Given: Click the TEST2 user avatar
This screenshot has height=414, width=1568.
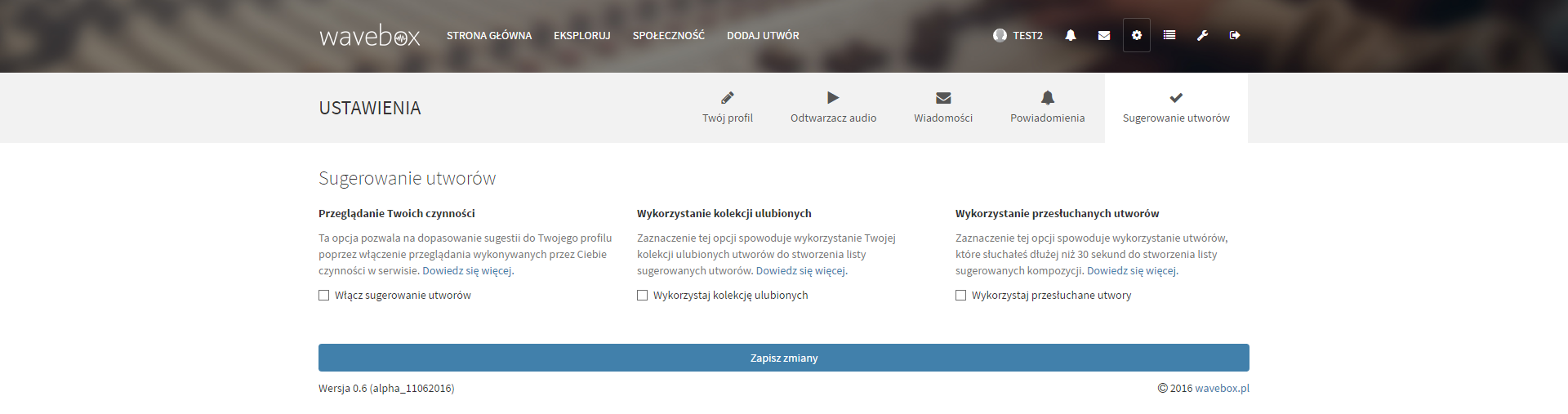Looking at the screenshot, I should (x=1000, y=35).
